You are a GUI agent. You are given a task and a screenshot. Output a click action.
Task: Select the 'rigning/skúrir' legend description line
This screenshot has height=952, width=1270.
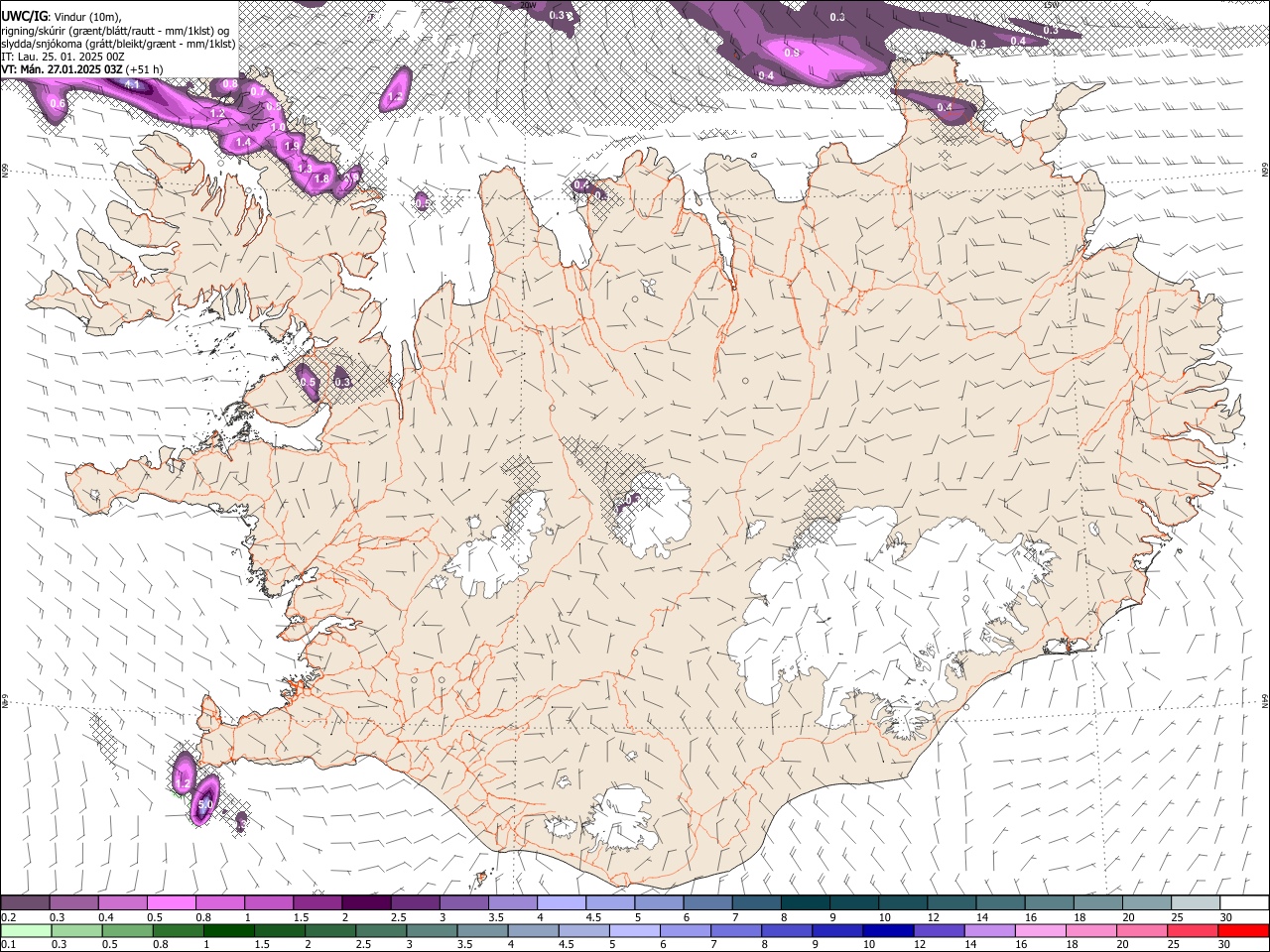click(x=115, y=31)
